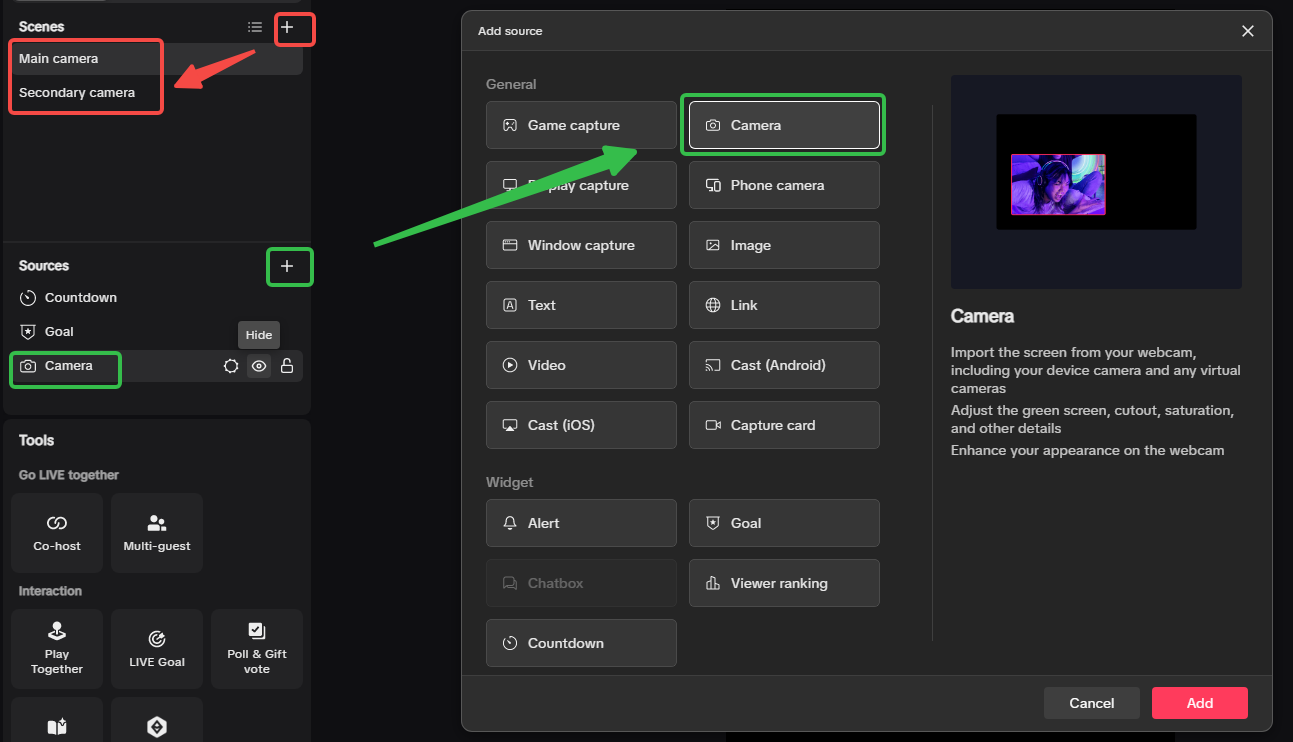Open the LIVE Goal tool
1293x742 pixels.
click(x=156, y=648)
